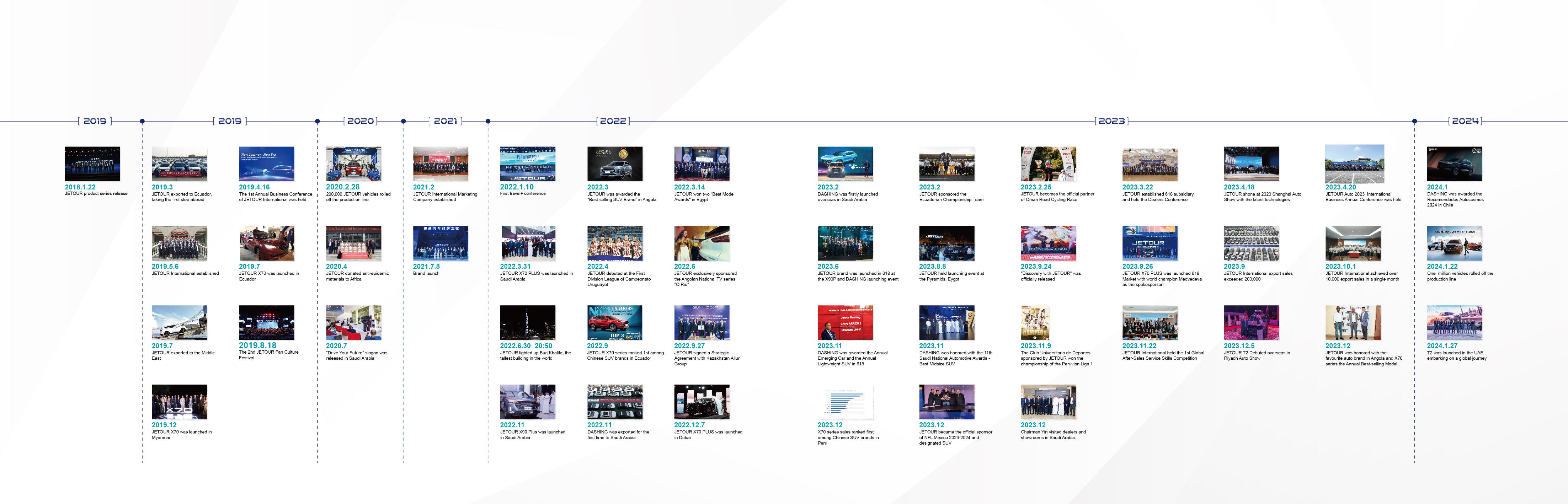Click the 2021 year label on timeline
Screen dimensions: 1568x504
pyautogui.click(x=446, y=121)
